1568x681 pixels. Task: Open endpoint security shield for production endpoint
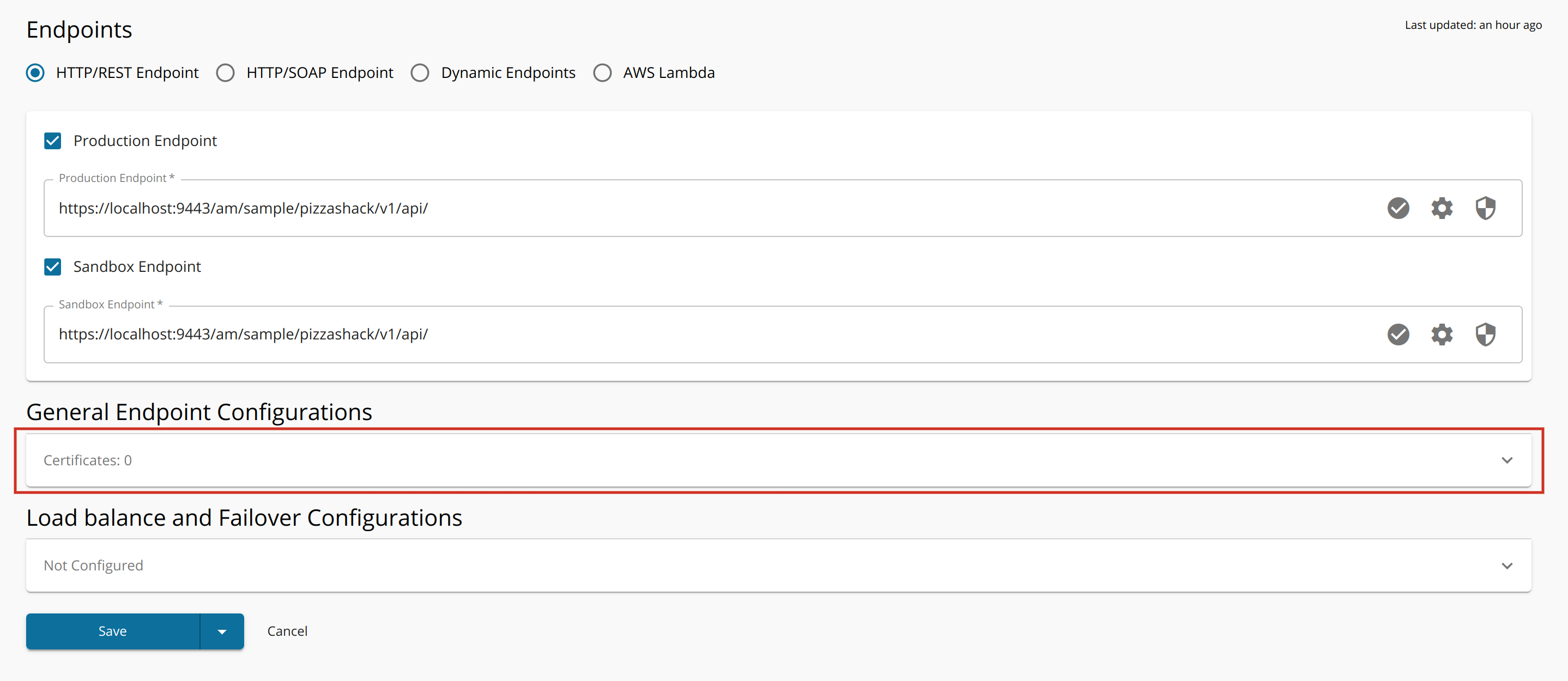click(1485, 208)
